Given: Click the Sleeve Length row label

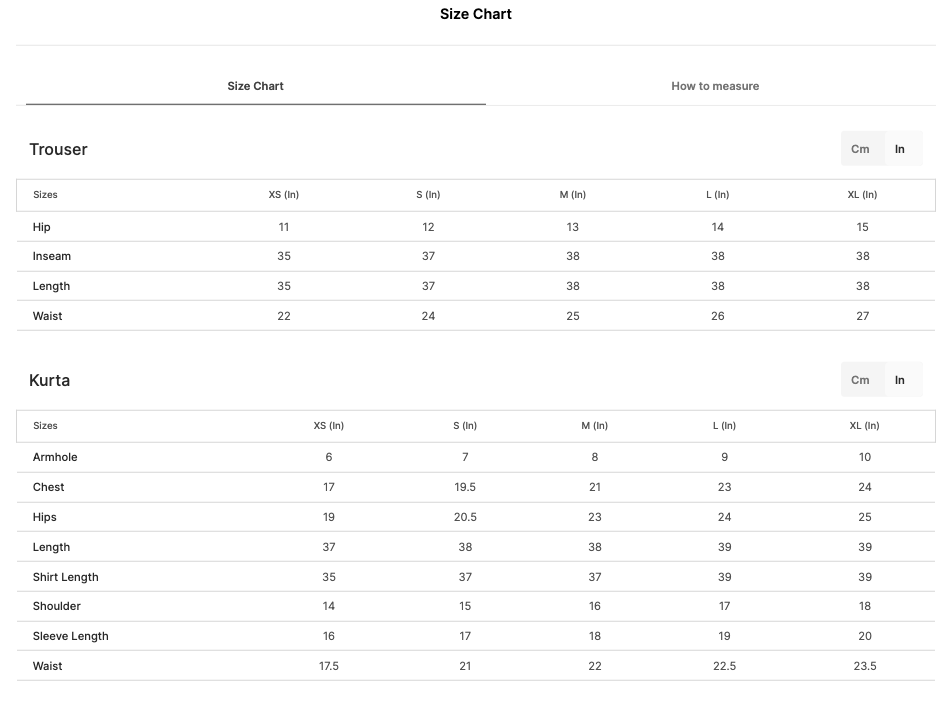Looking at the screenshot, I should 71,636.
